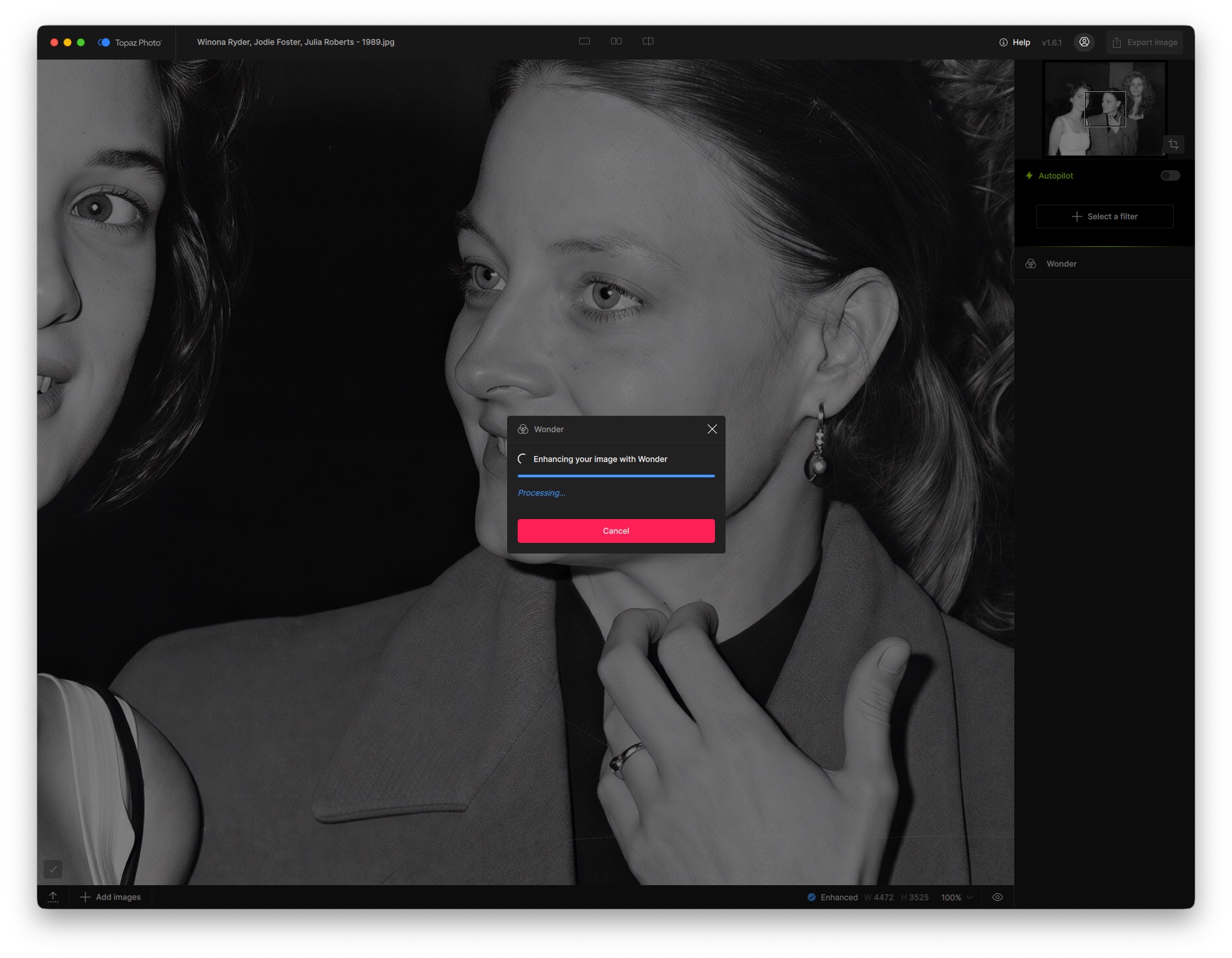Viewport: 1232px width, 958px height.
Task: Close the Wonder dialog
Action: [x=712, y=429]
